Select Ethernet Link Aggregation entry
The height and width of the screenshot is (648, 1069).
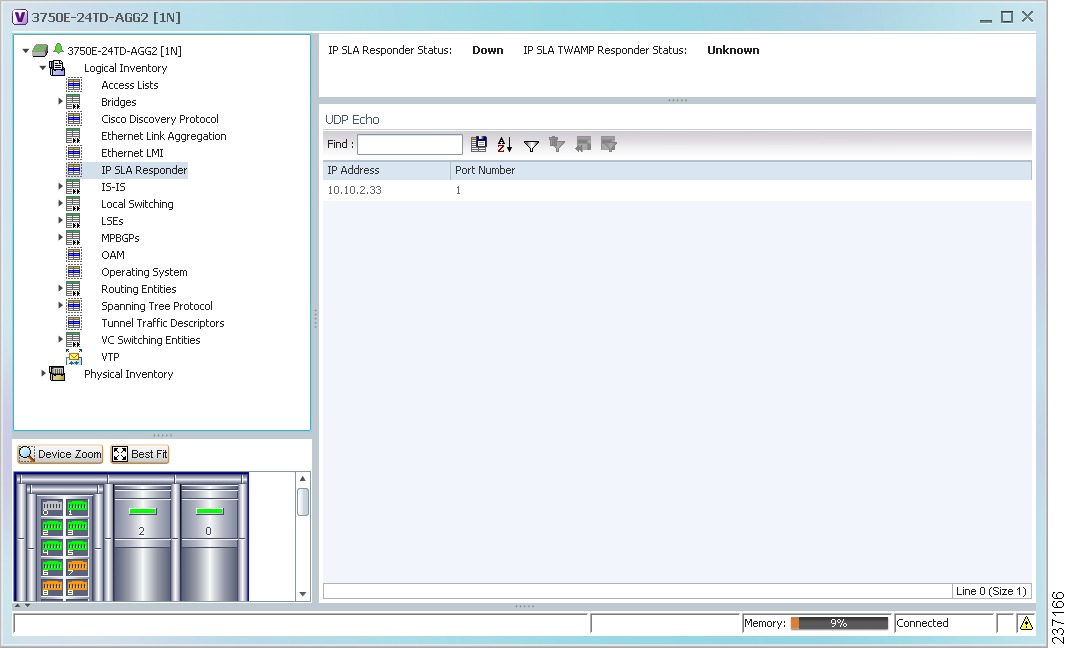[164, 136]
